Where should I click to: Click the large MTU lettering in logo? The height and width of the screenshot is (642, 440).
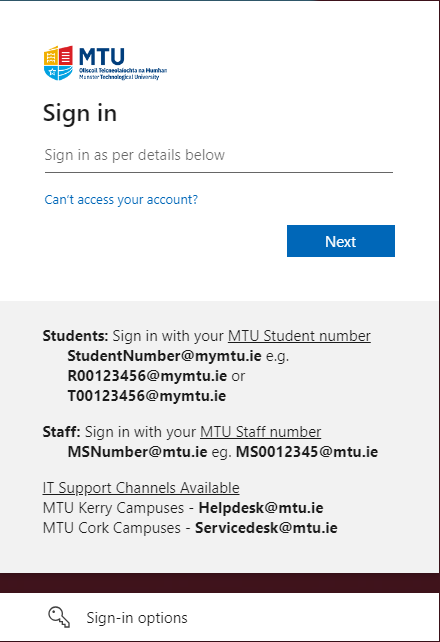click(102, 57)
